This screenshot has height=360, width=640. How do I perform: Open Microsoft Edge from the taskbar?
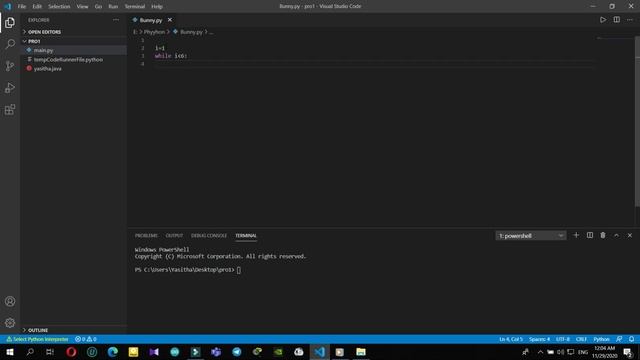pos(113,352)
